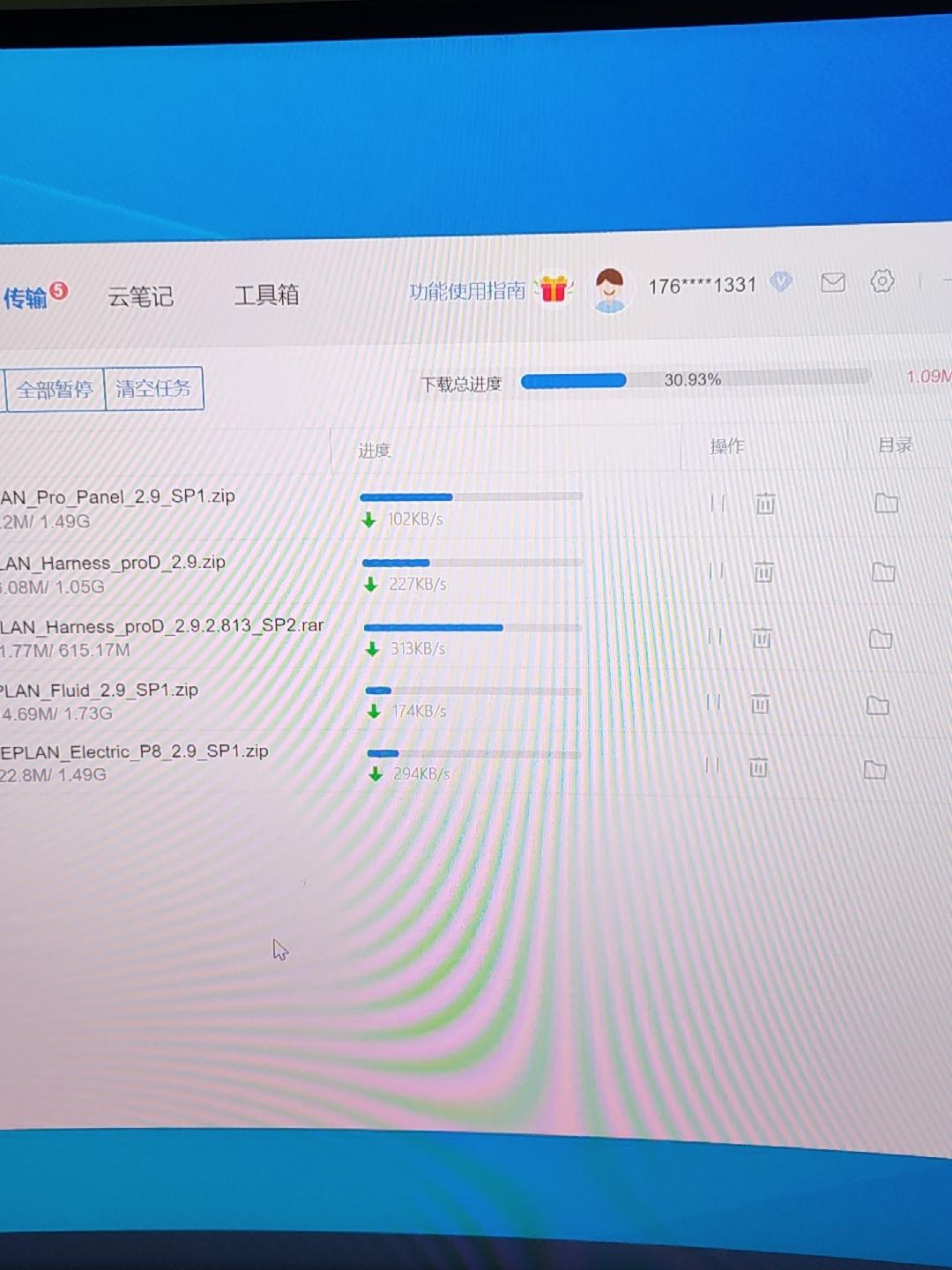Delete the Harness_proD_2.9.zip download task
Screen dimensions: 952x1270
tap(763, 572)
